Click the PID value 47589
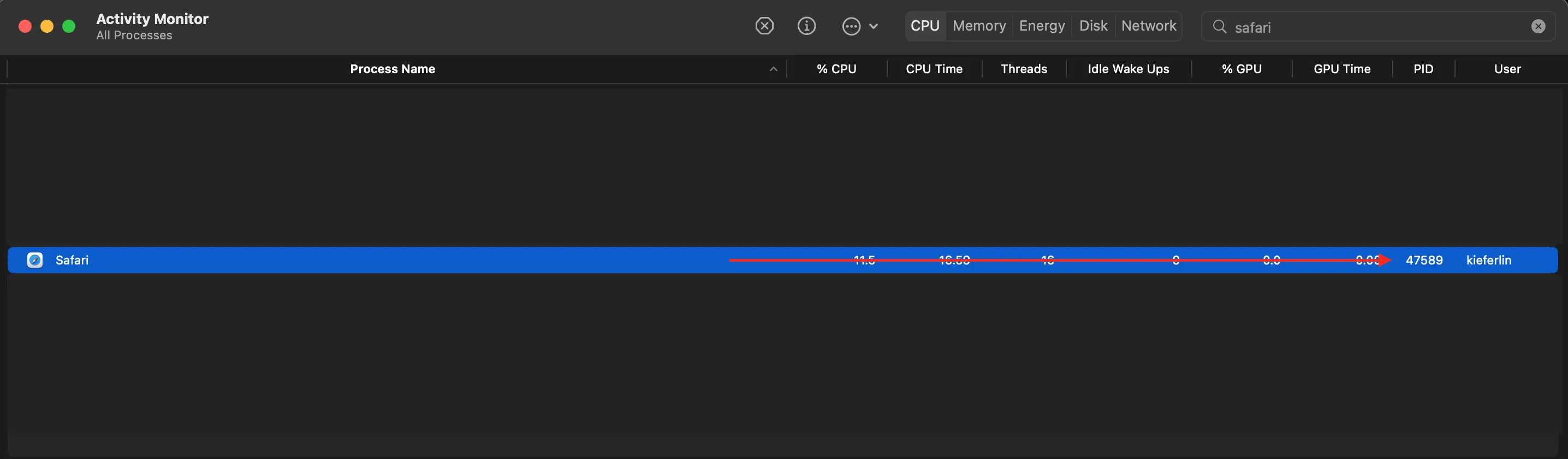Screen dimensions: 1568x459 pyautogui.click(x=1424, y=260)
